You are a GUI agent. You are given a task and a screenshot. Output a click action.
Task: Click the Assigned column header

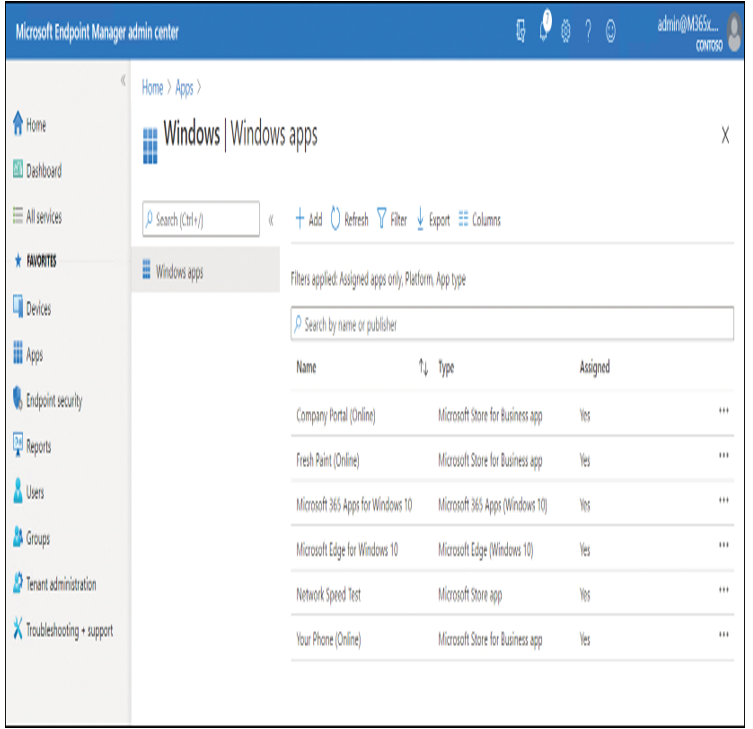tap(595, 368)
